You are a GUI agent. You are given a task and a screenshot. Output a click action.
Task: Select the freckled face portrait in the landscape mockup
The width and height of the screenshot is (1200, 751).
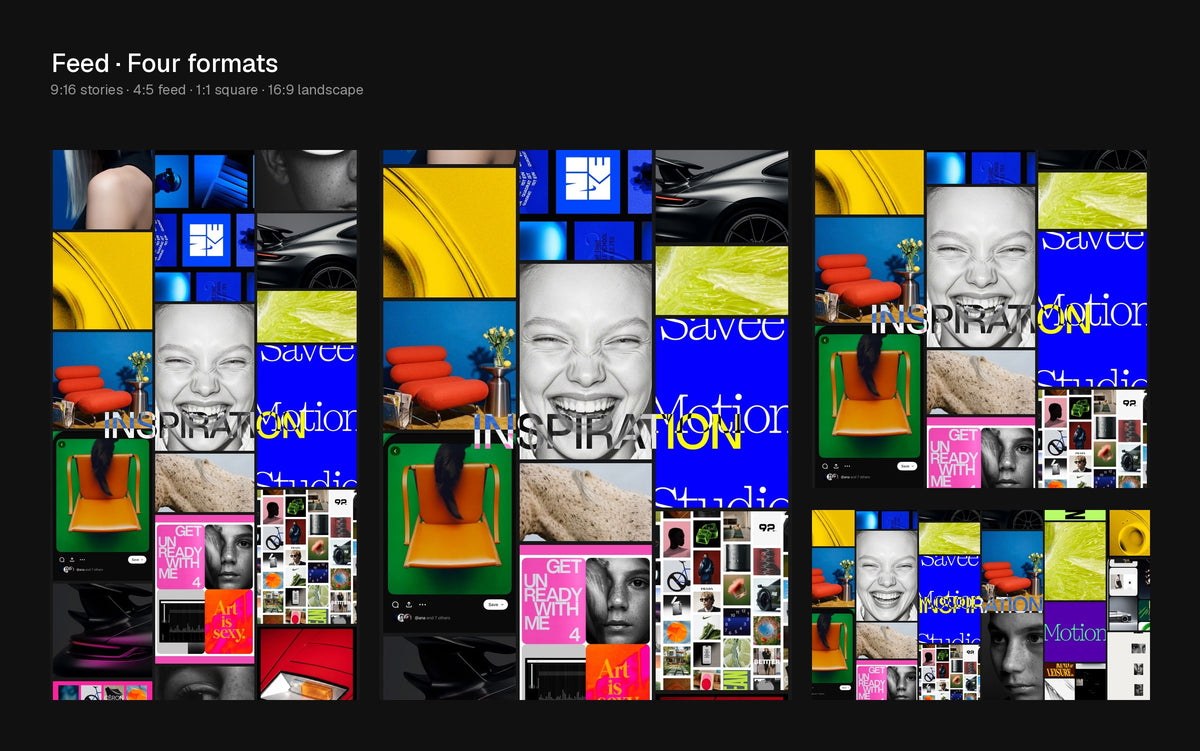[1012, 656]
